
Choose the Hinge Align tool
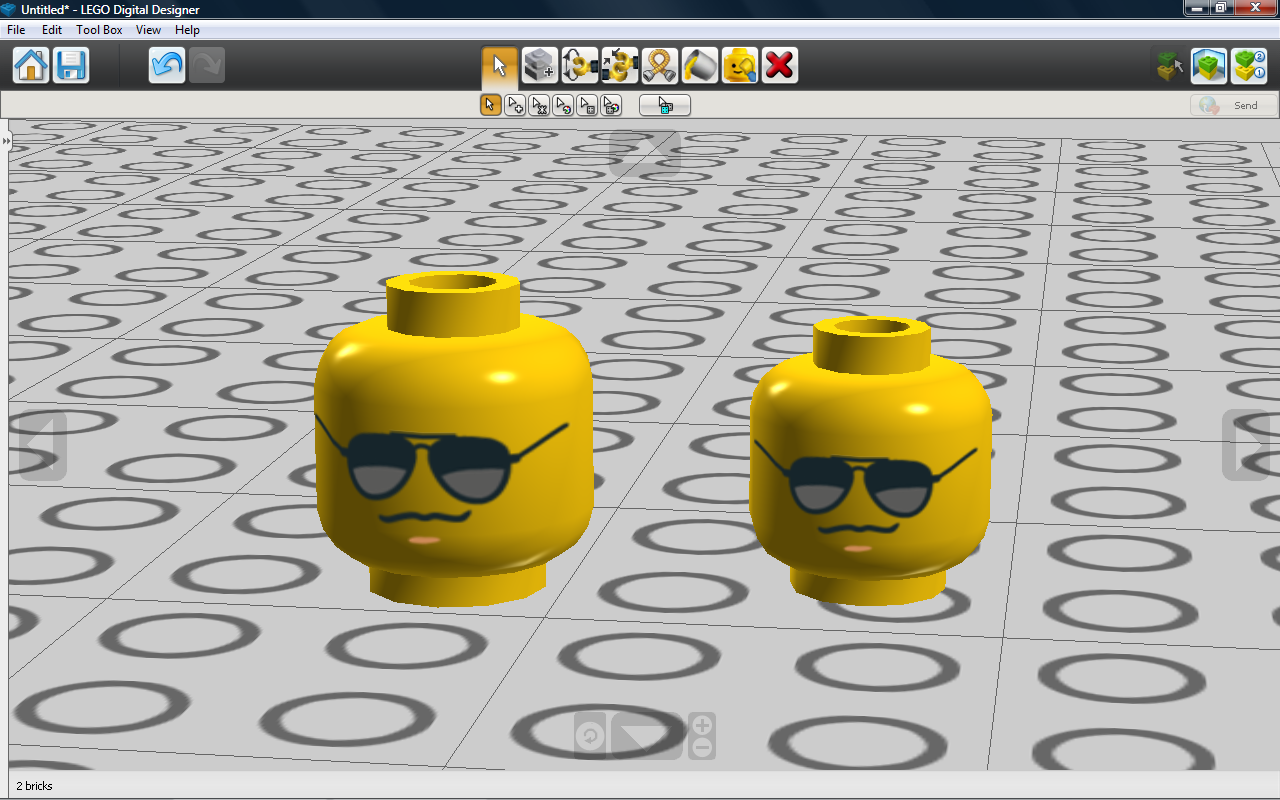[620, 65]
